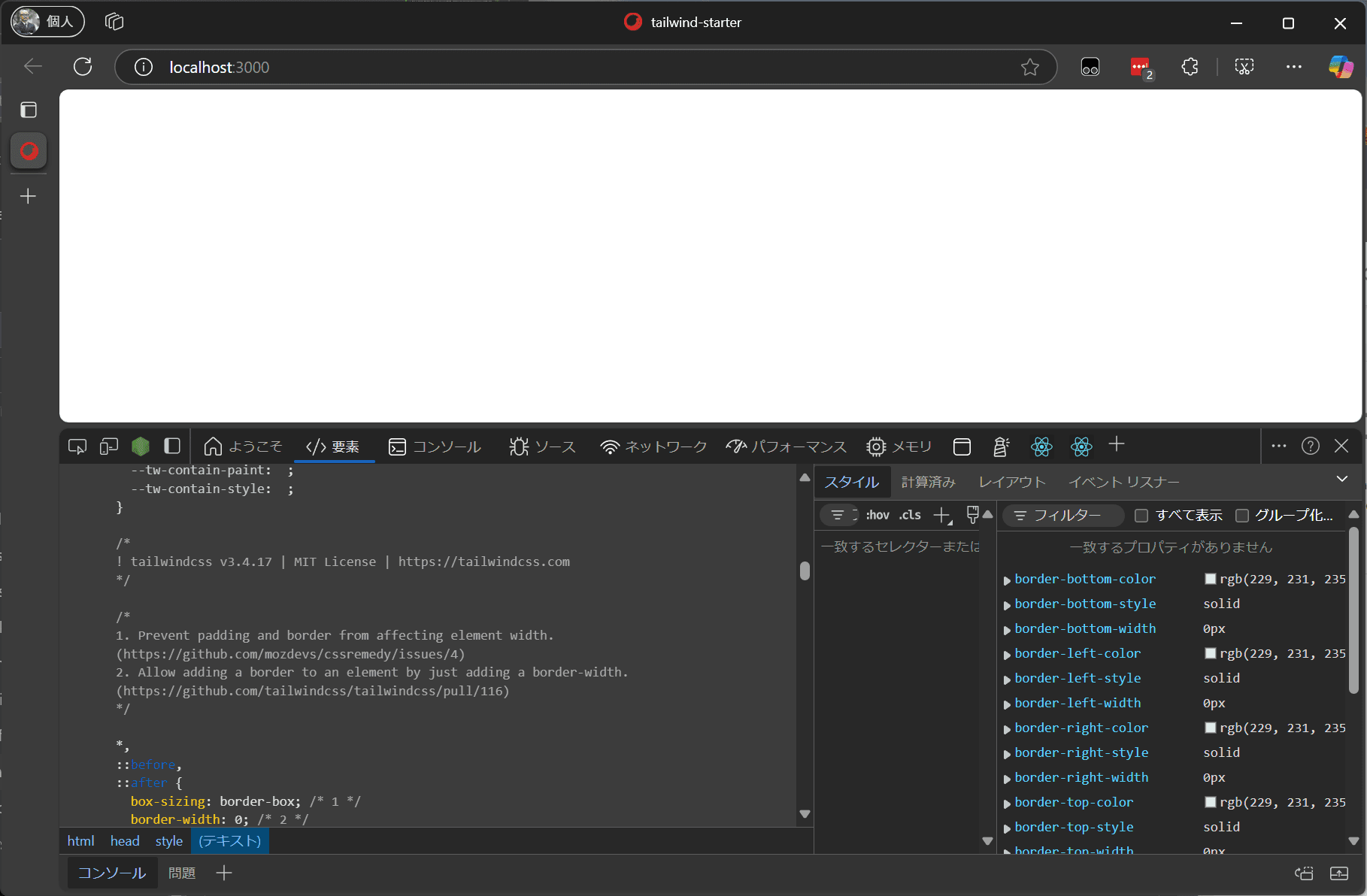Click the browser refresh button
Screen dimensions: 1367x896
coord(83,67)
